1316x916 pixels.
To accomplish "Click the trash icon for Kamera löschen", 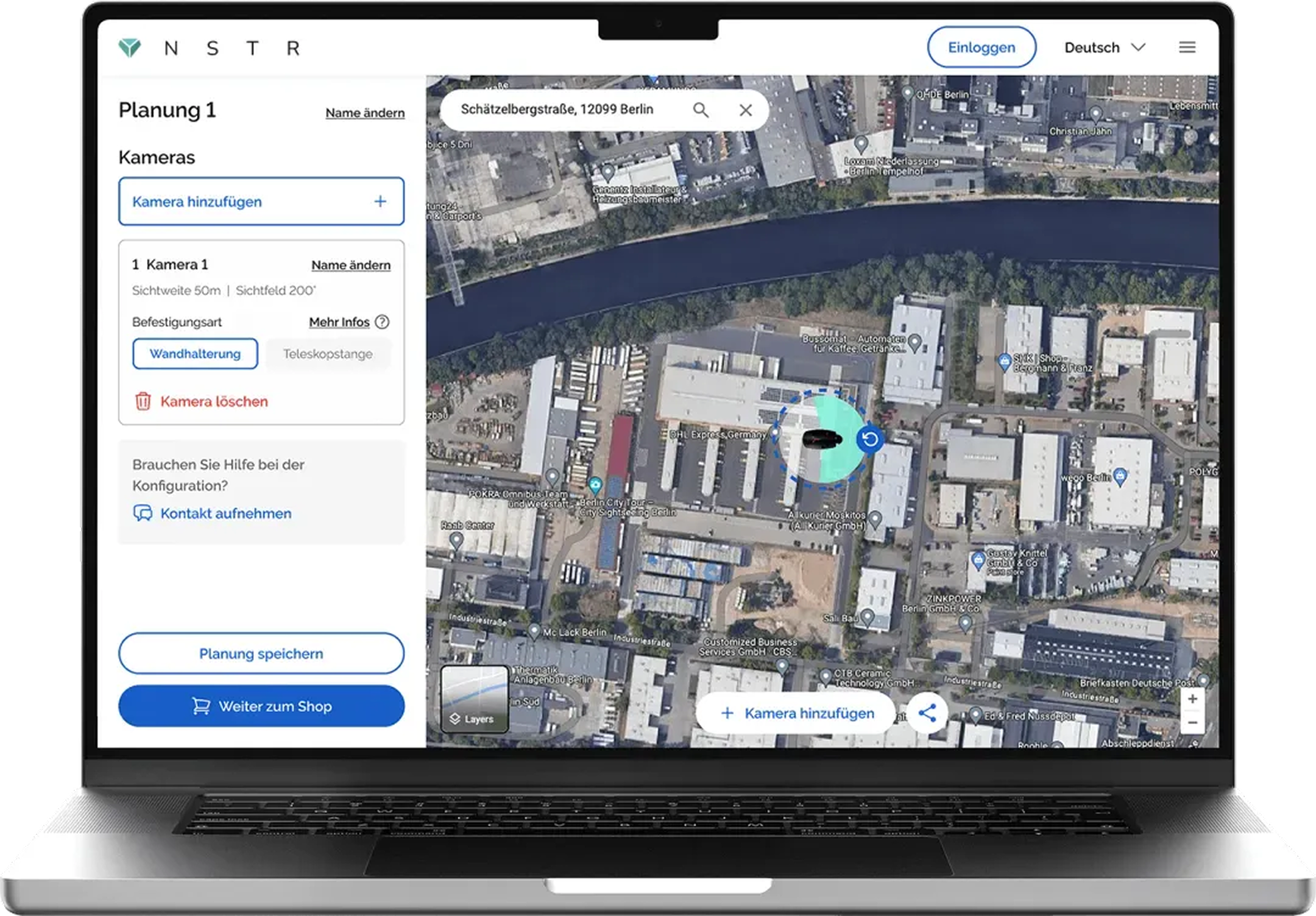I will [143, 401].
